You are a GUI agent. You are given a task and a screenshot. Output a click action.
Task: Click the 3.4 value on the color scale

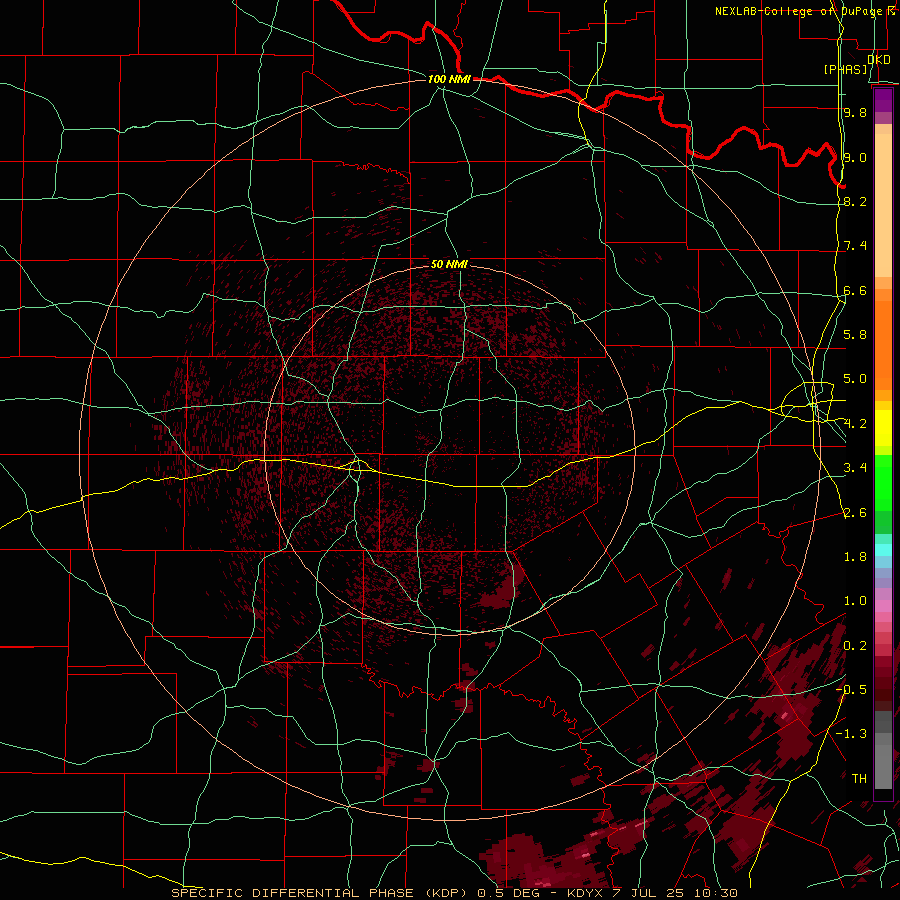855,468
